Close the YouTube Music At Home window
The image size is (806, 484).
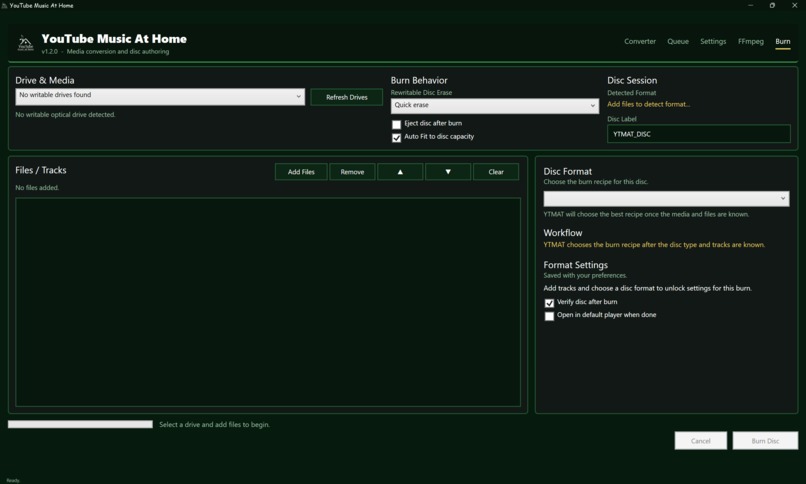click(x=794, y=6)
